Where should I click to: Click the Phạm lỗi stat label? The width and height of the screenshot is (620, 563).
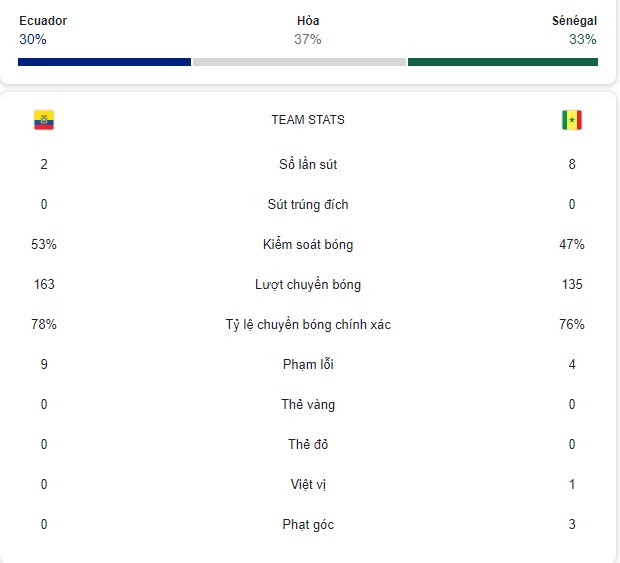coord(308,365)
